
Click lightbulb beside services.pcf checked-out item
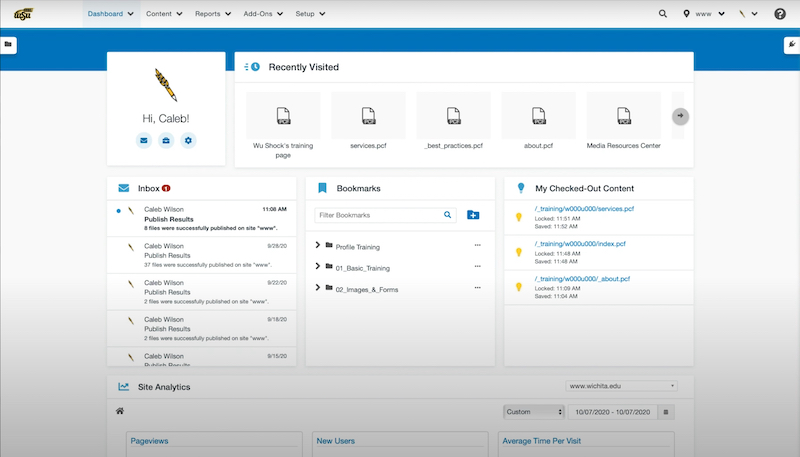[x=519, y=217]
